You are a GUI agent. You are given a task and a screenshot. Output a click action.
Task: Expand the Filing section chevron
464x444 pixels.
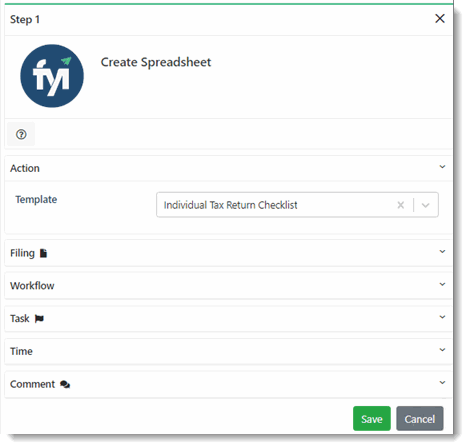[x=442, y=252]
